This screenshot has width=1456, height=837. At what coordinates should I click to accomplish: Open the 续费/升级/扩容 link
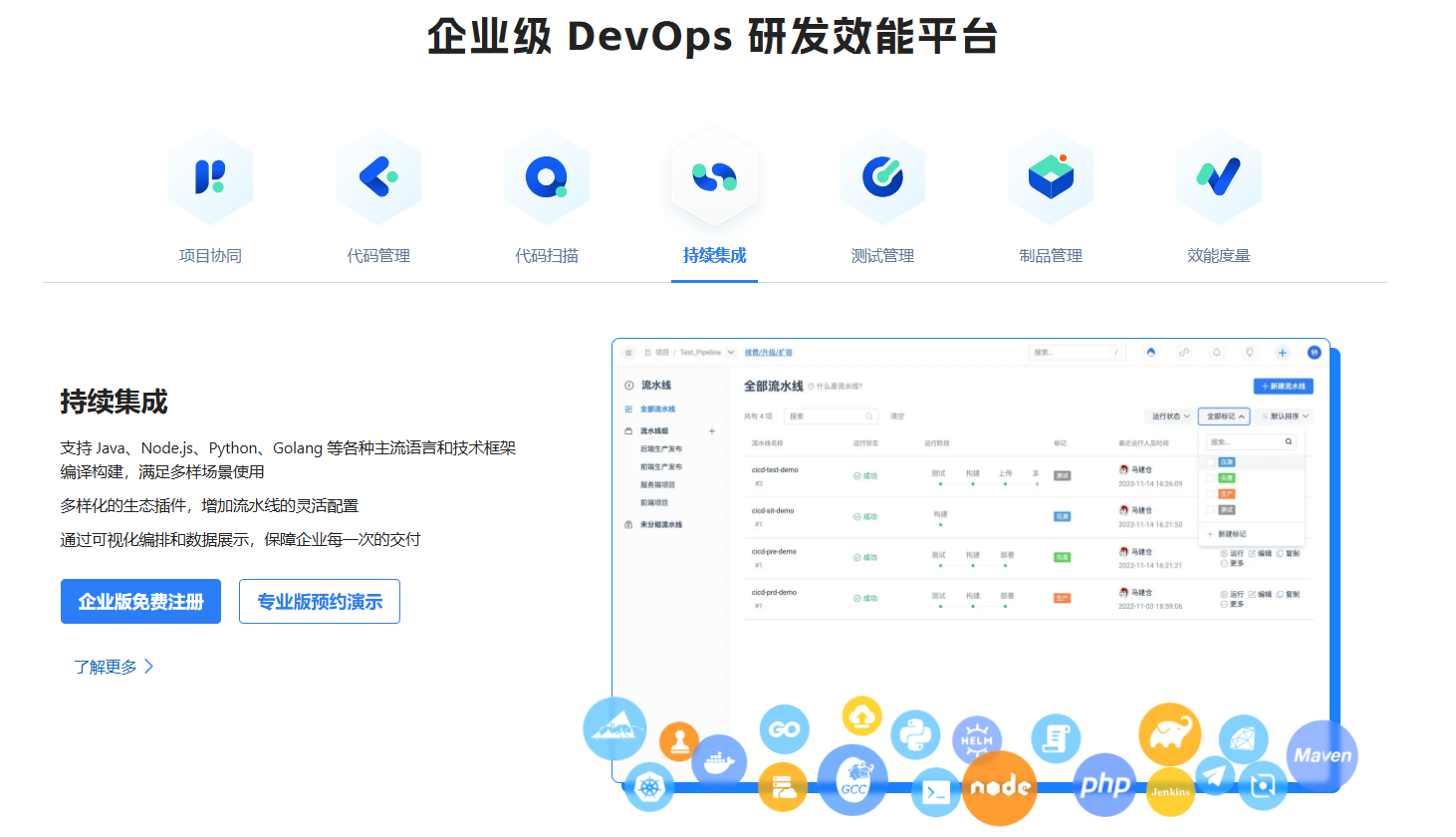point(769,353)
